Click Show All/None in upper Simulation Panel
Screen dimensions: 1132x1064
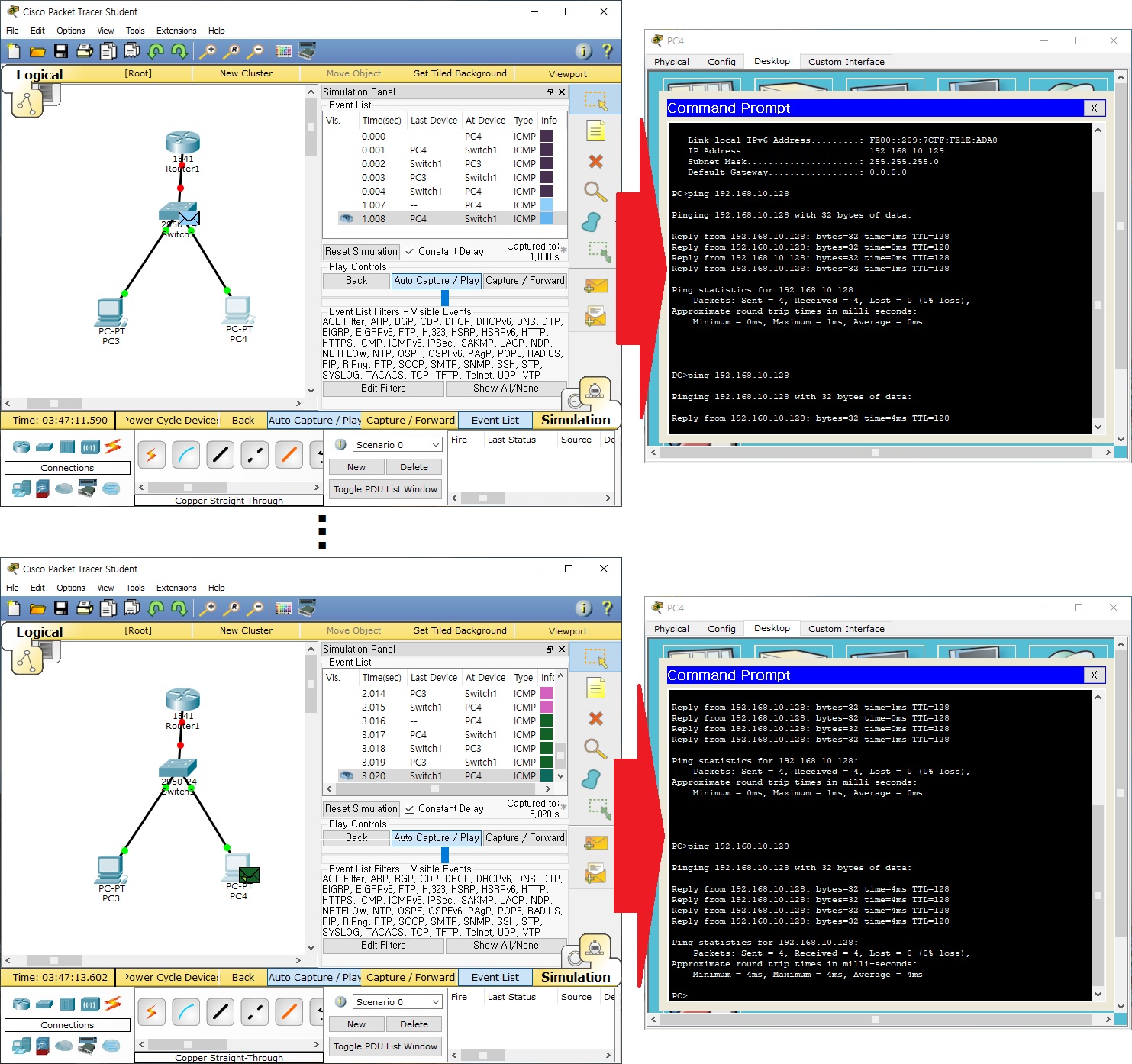click(x=506, y=388)
